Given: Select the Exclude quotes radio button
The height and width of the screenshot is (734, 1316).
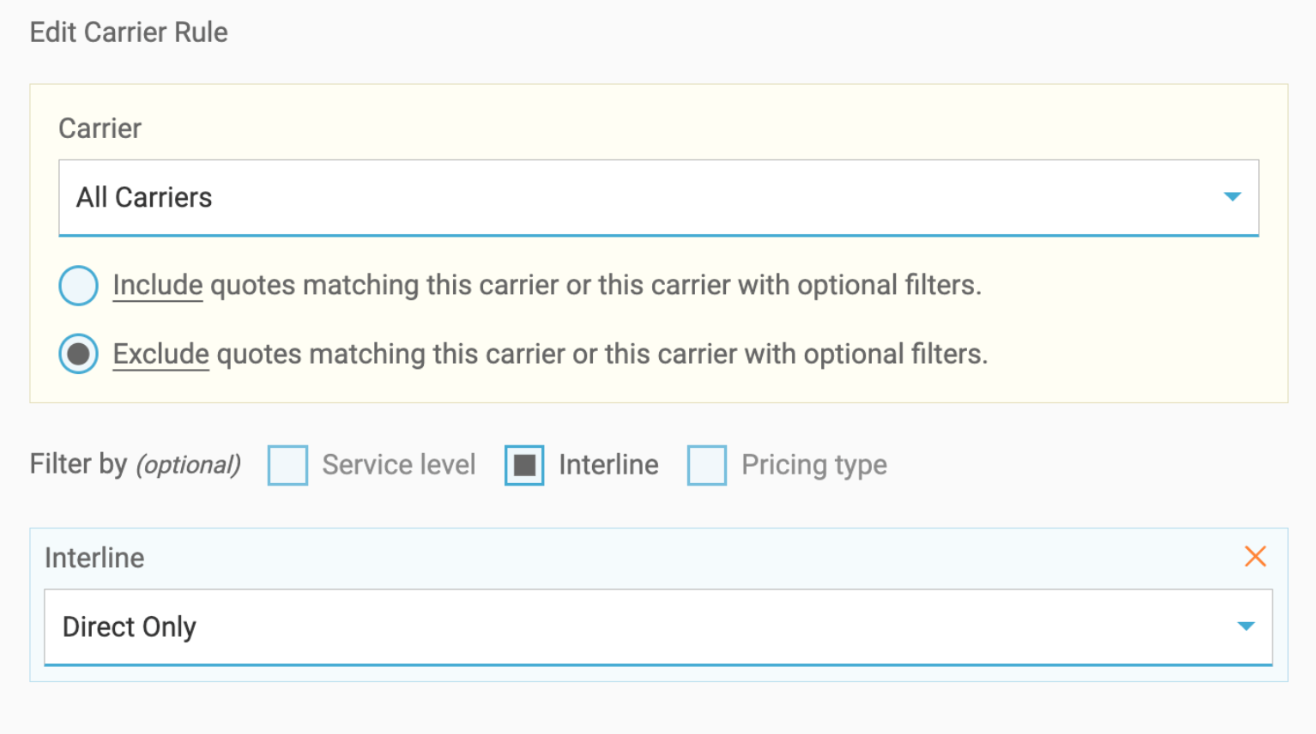Looking at the screenshot, I should tap(79, 354).
